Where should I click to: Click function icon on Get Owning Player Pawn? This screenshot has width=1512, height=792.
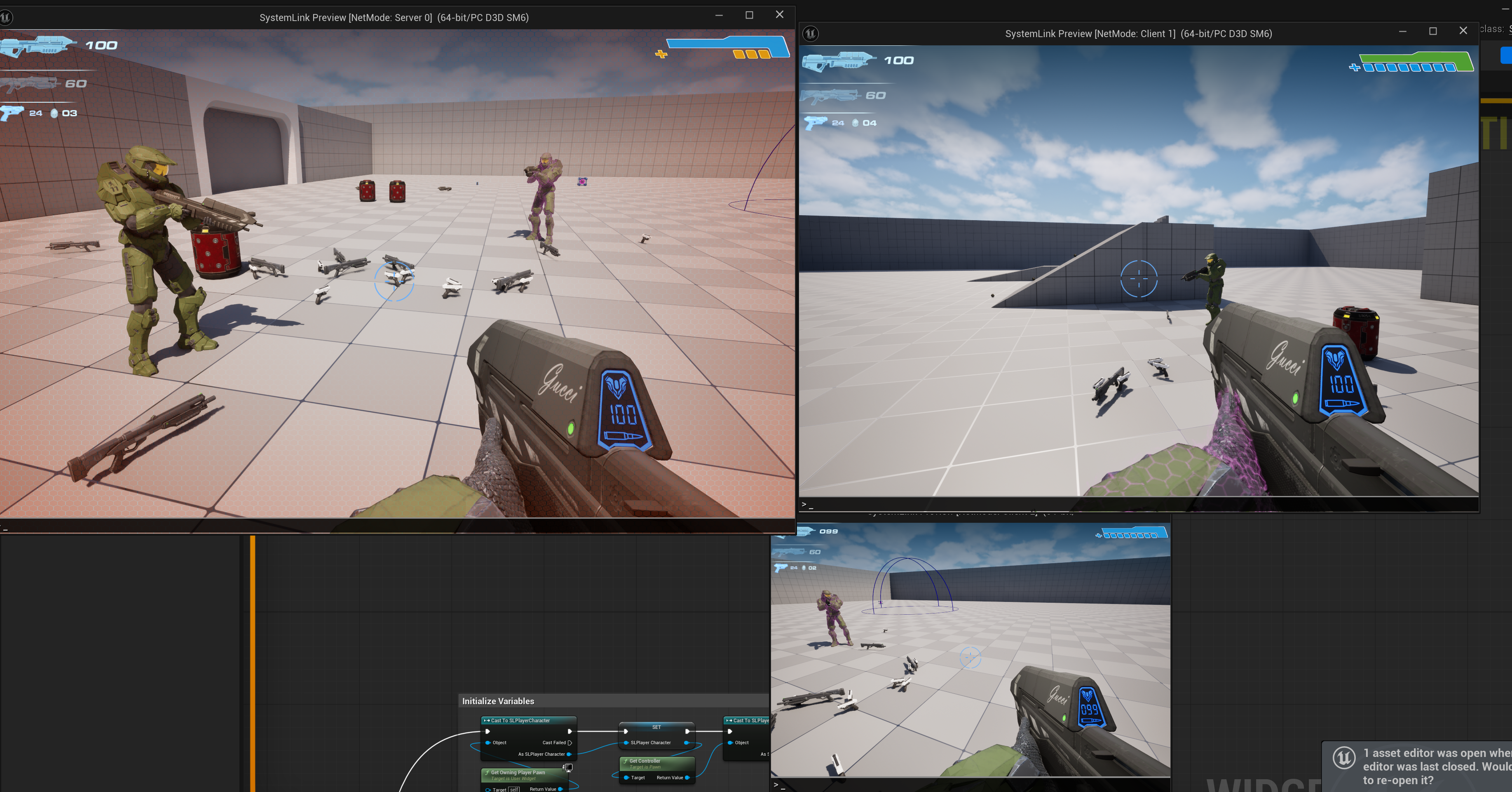pyautogui.click(x=487, y=773)
